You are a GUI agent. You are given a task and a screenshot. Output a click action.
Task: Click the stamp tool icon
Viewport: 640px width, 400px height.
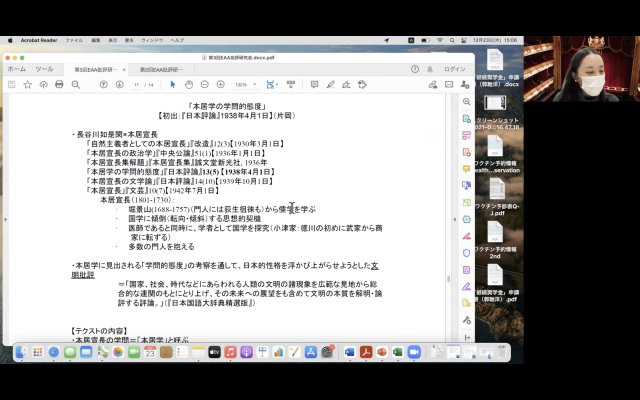click(x=362, y=84)
